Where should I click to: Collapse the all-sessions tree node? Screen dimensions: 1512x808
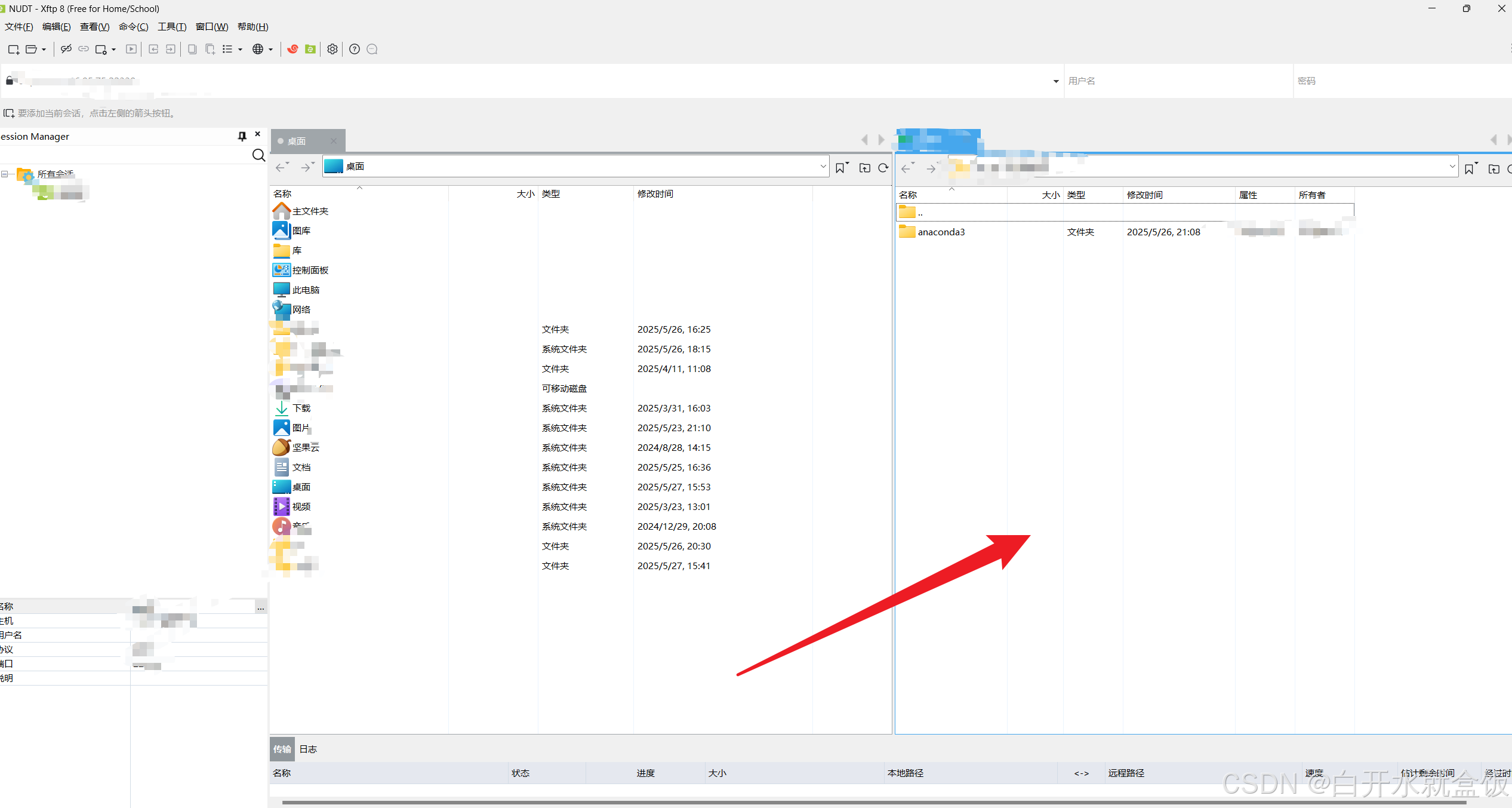pyautogui.click(x=5, y=174)
